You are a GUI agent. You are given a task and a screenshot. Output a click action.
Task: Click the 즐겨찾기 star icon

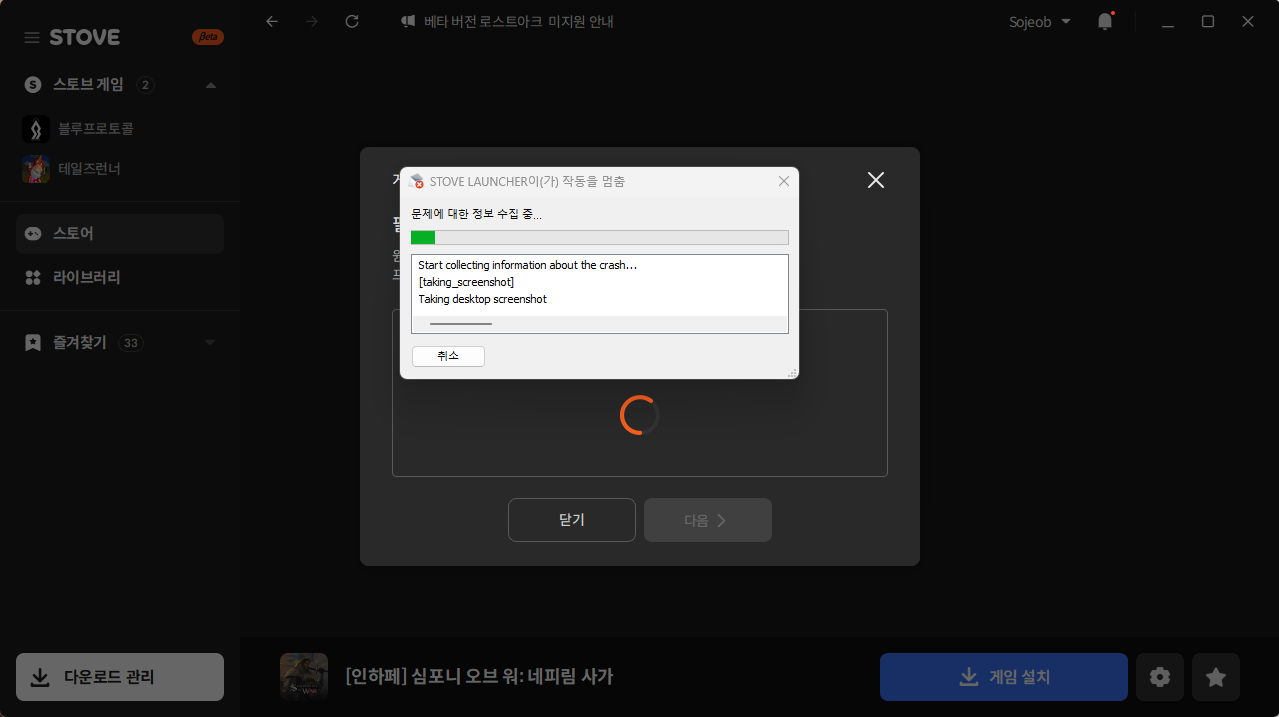tap(33, 343)
